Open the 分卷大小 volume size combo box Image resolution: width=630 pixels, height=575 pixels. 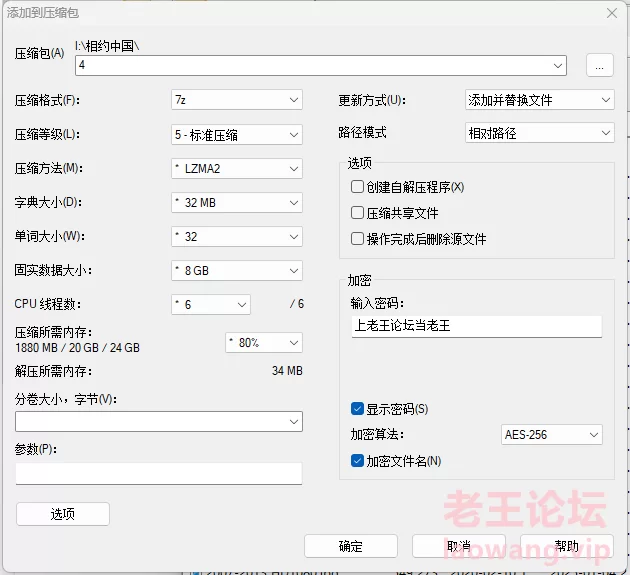click(159, 422)
